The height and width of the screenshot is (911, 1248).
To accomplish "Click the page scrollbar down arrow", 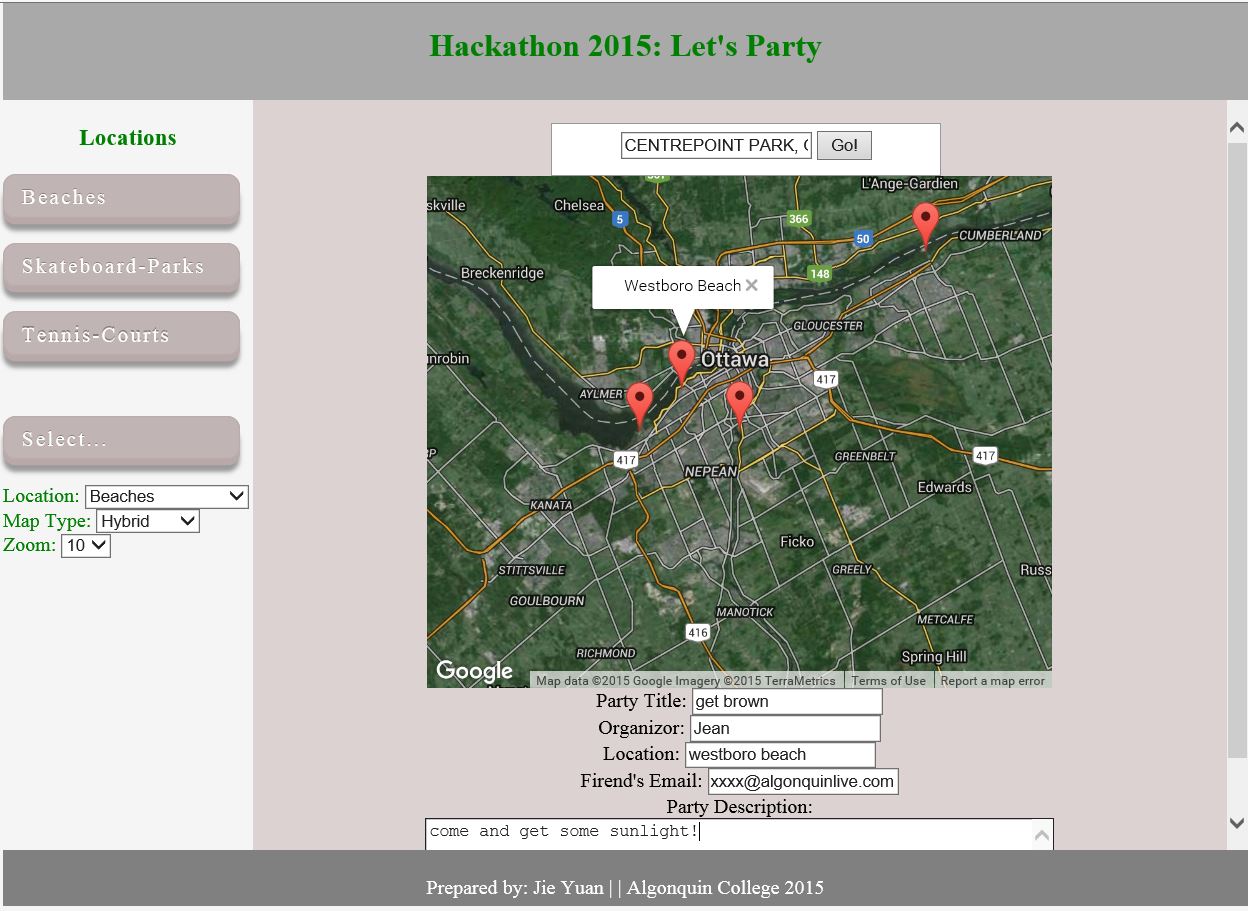I will (1237, 823).
